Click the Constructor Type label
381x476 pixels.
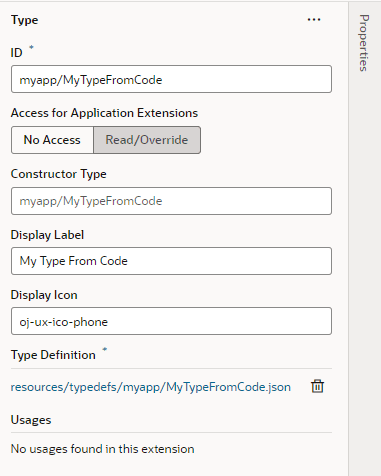[59, 174]
